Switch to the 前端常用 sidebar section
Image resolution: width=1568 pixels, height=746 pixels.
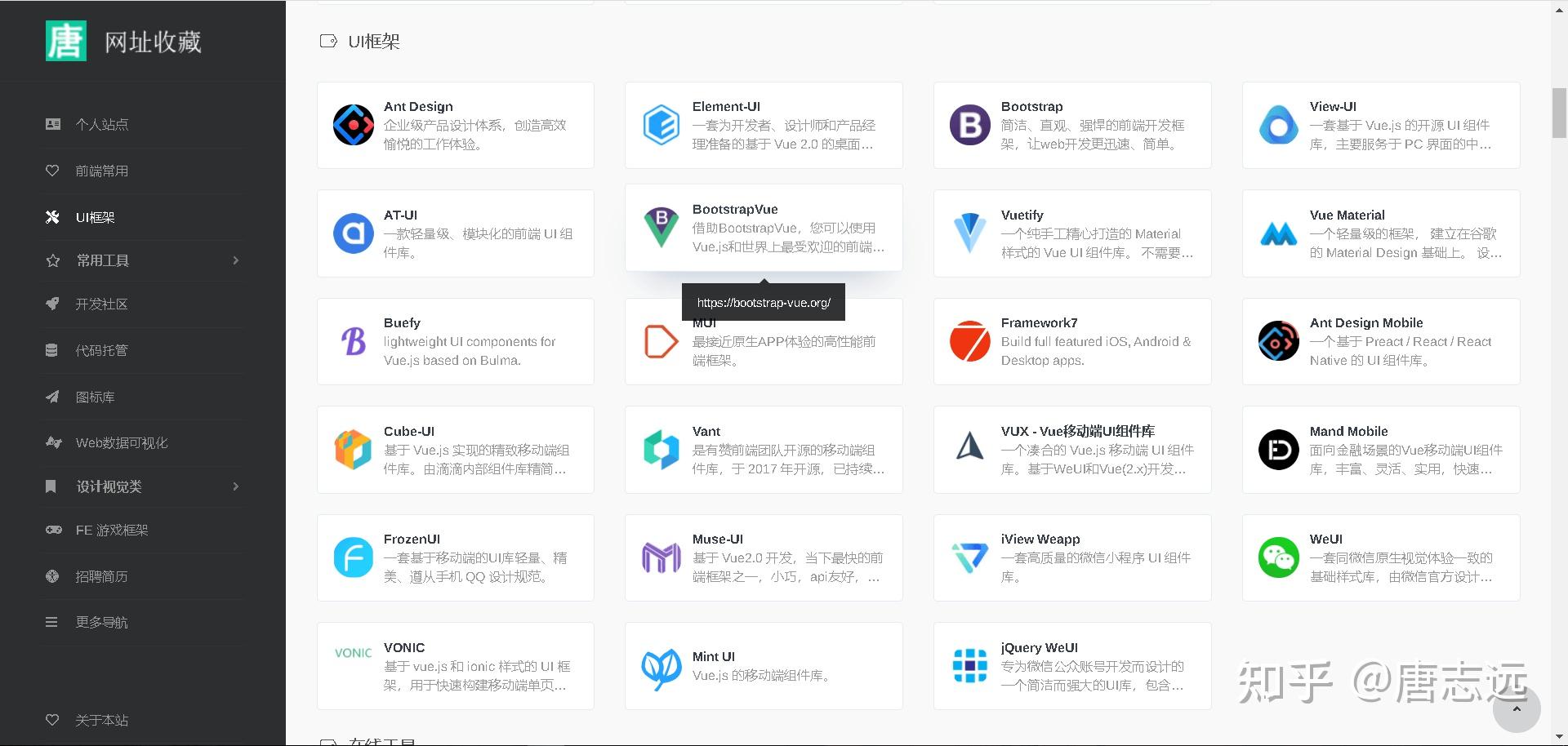101,171
